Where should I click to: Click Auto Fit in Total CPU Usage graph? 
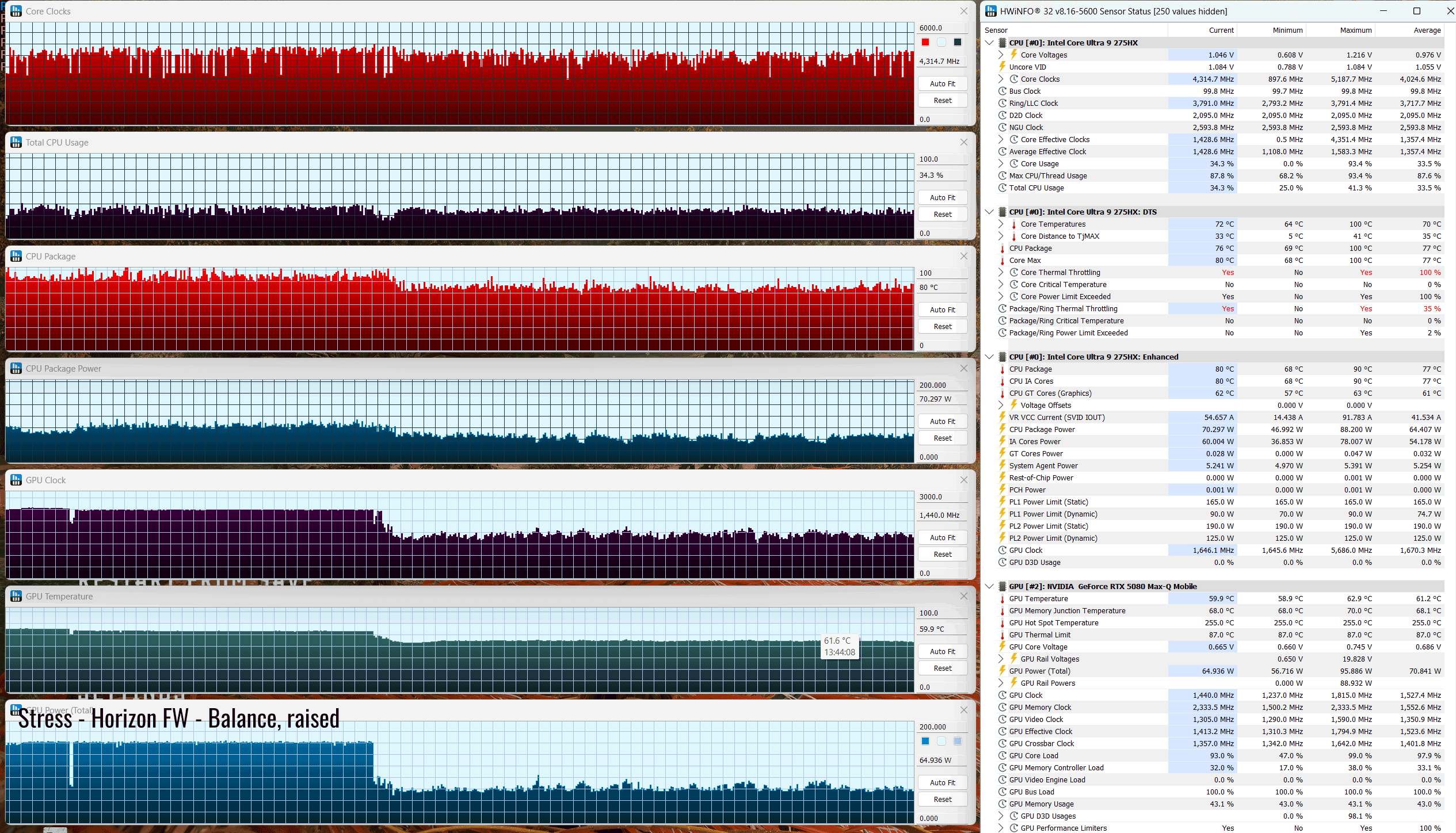[942, 197]
